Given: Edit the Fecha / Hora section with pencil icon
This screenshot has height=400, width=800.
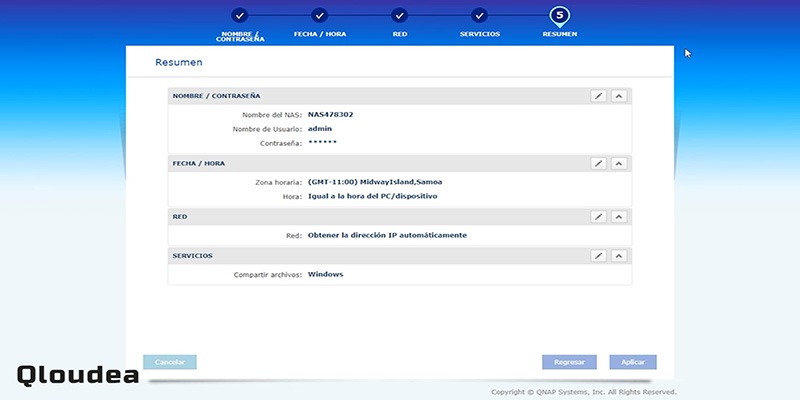Looking at the screenshot, I should pos(598,163).
